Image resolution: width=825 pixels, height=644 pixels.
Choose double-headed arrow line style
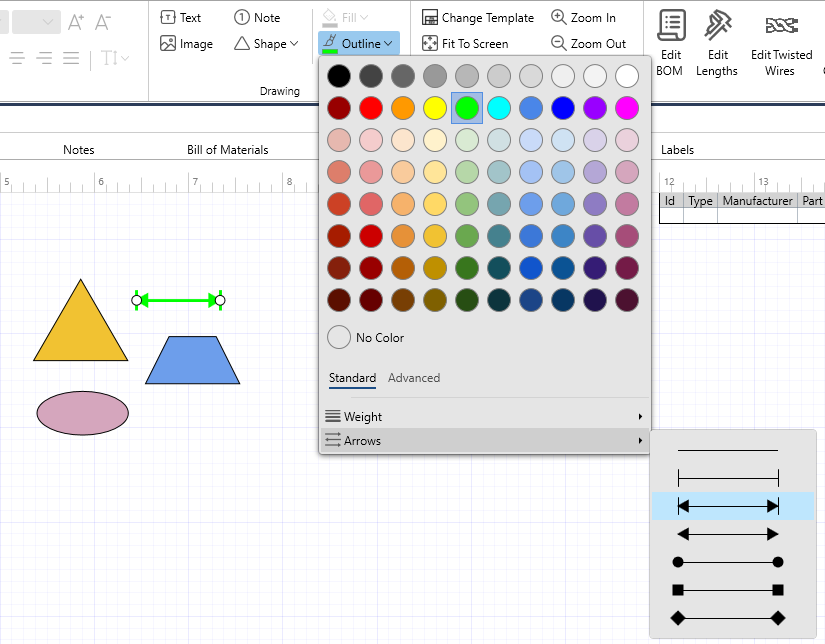click(x=732, y=535)
